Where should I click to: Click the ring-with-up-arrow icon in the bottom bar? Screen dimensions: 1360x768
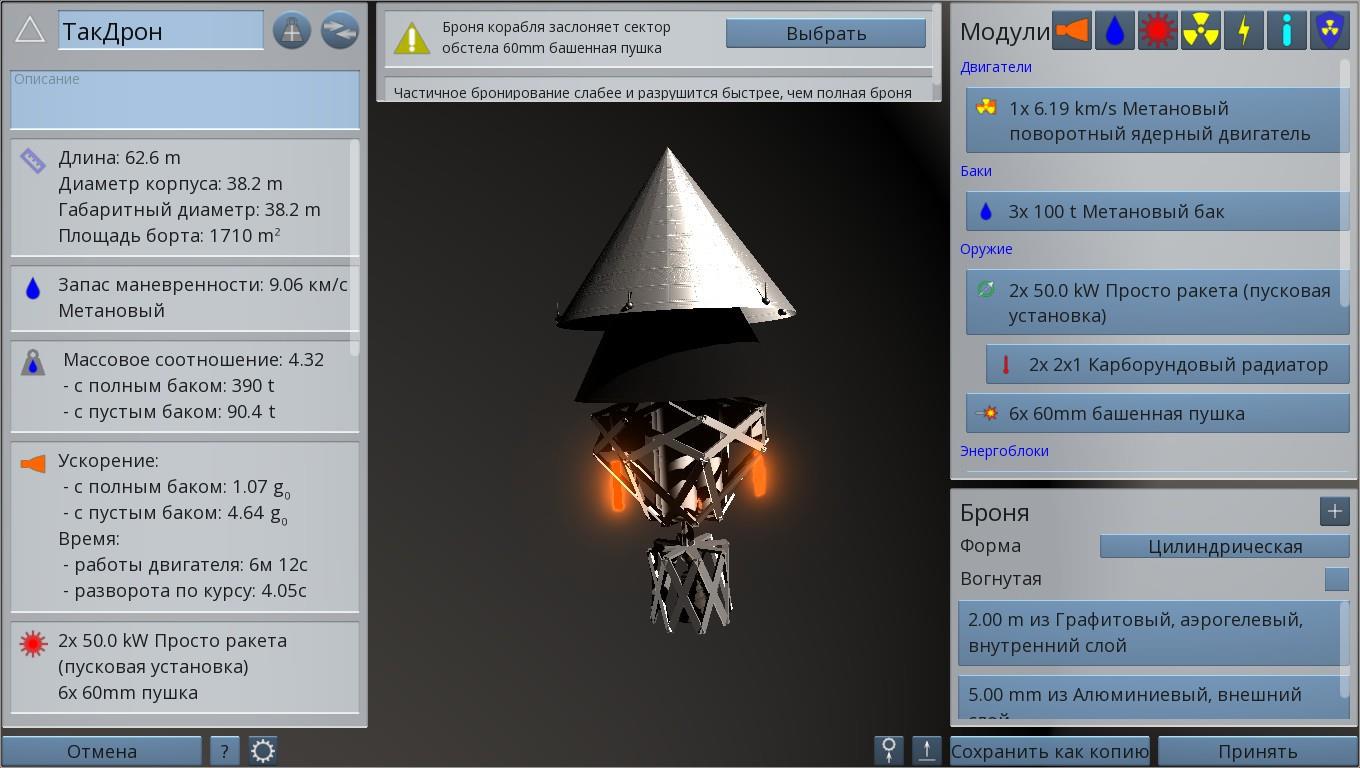[888, 751]
